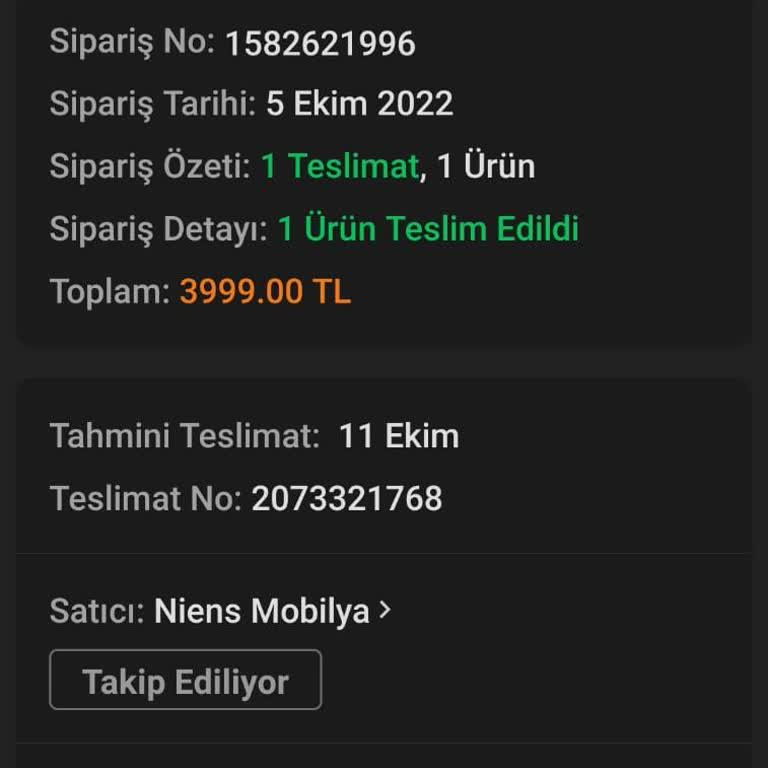Click the orange total 3999.00 TL

pos(265,292)
